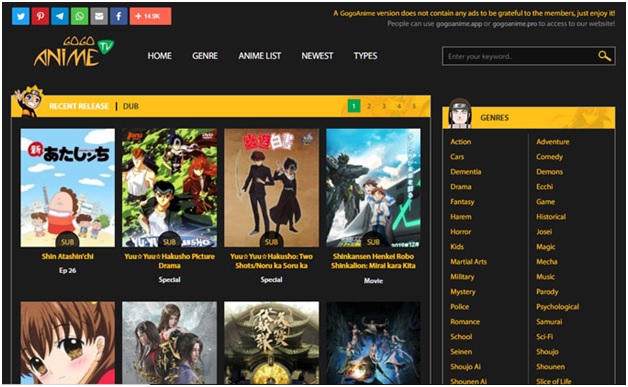Select the Comedy genre

click(x=550, y=157)
